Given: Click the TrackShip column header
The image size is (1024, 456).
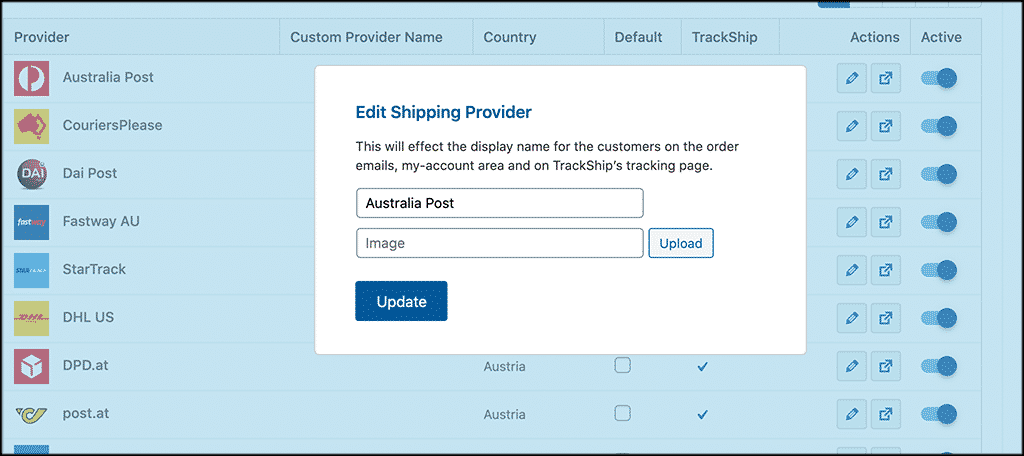Looking at the screenshot, I should (725, 37).
